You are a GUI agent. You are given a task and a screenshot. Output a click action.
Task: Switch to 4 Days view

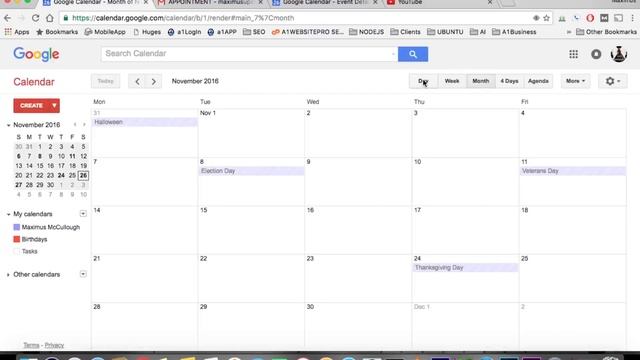pos(509,81)
